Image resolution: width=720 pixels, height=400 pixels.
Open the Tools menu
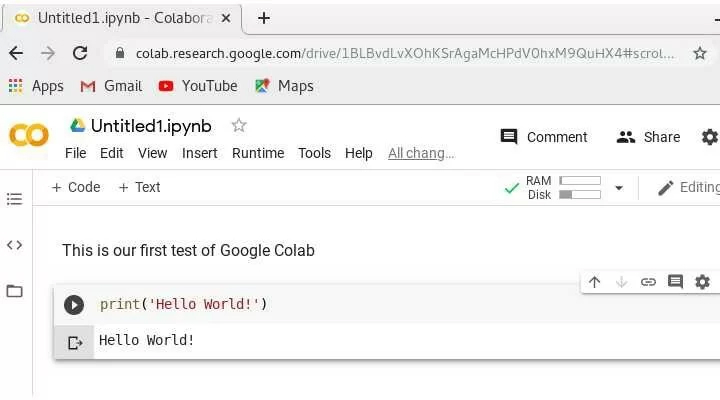(x=314, y=153)
